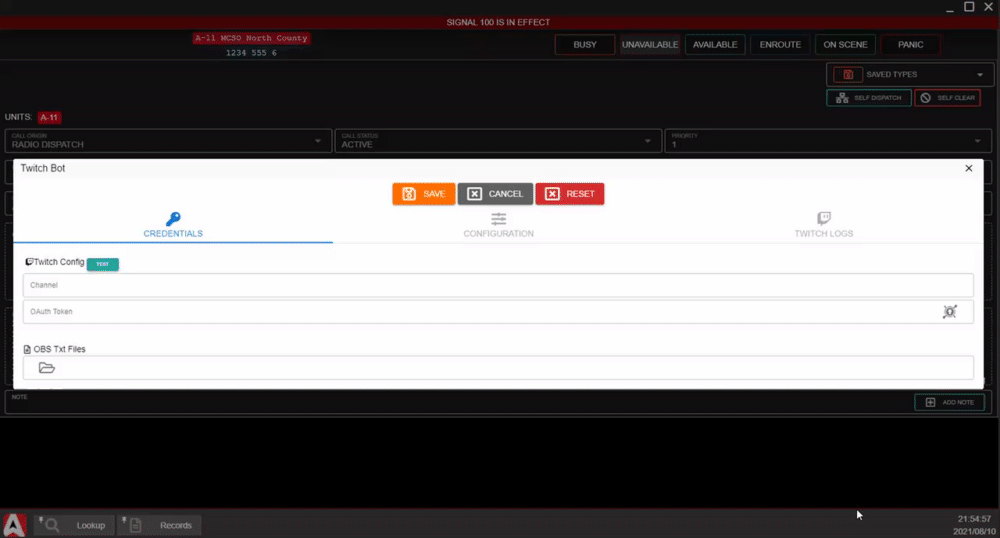The image size is (1000, 538).
Task: Open the Lookup tool in the bottom bar
Action: 74,525
